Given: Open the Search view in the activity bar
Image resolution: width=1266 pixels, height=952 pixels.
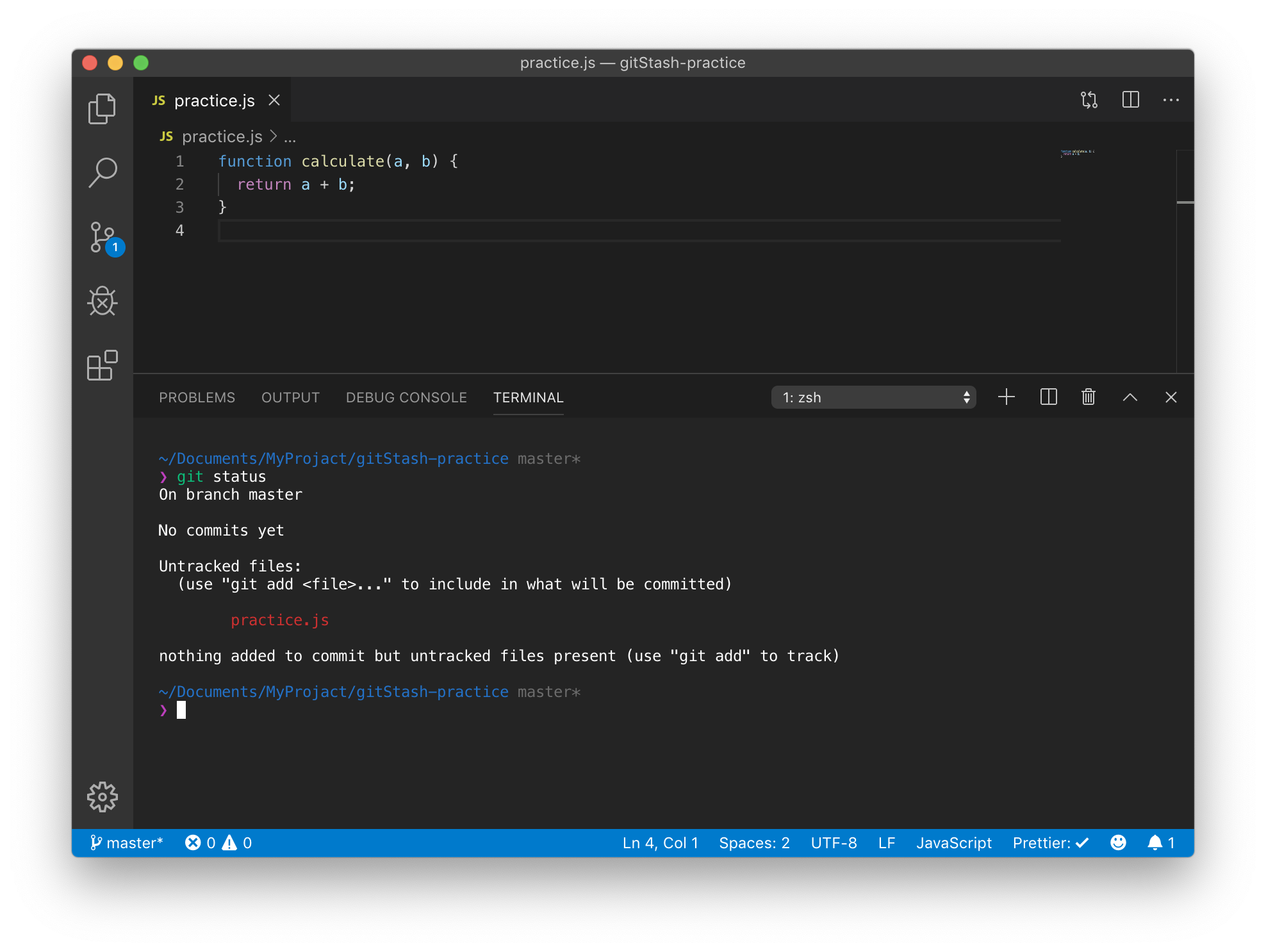Looking at the screenshot, I should point(102,172).
